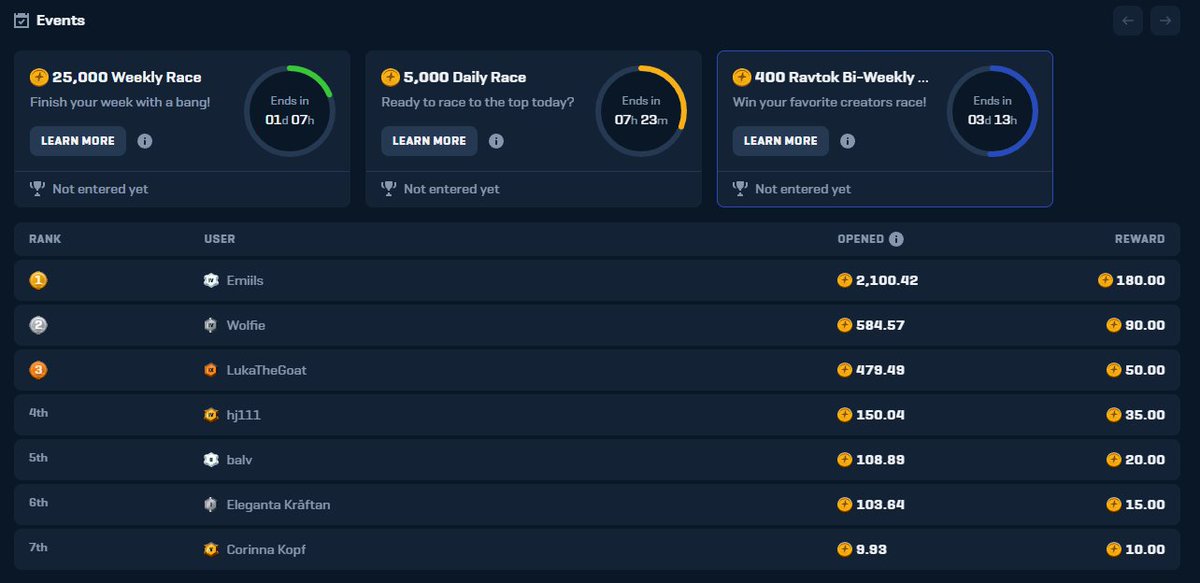Image resolution: width=1200 pixels, height=583 pixels.
Task: Open info icon on Ravtok Bi-Weekly card
Action: pyautogui.click(x=848, y=141)
